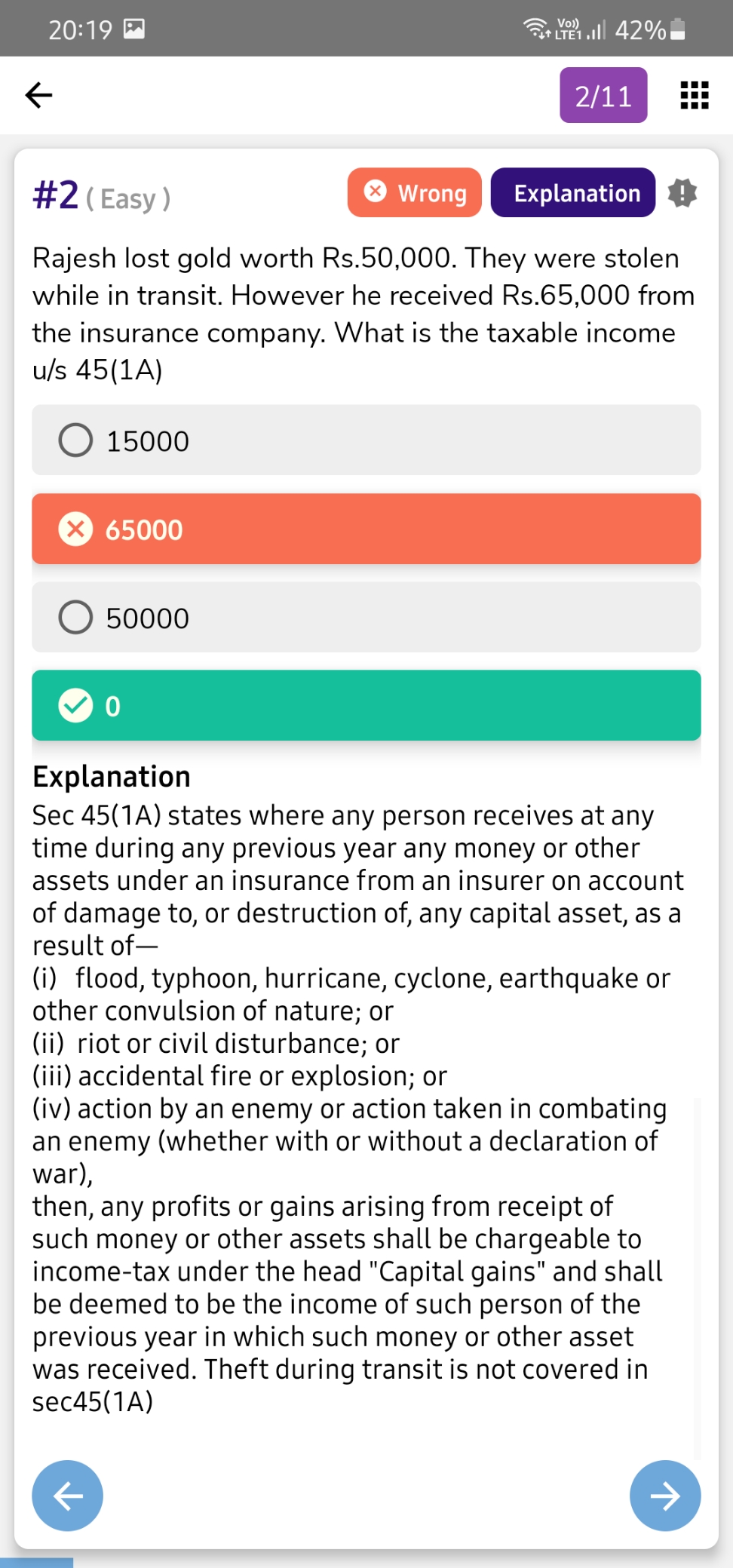Select the 50000 answer option

coord(366,618)
